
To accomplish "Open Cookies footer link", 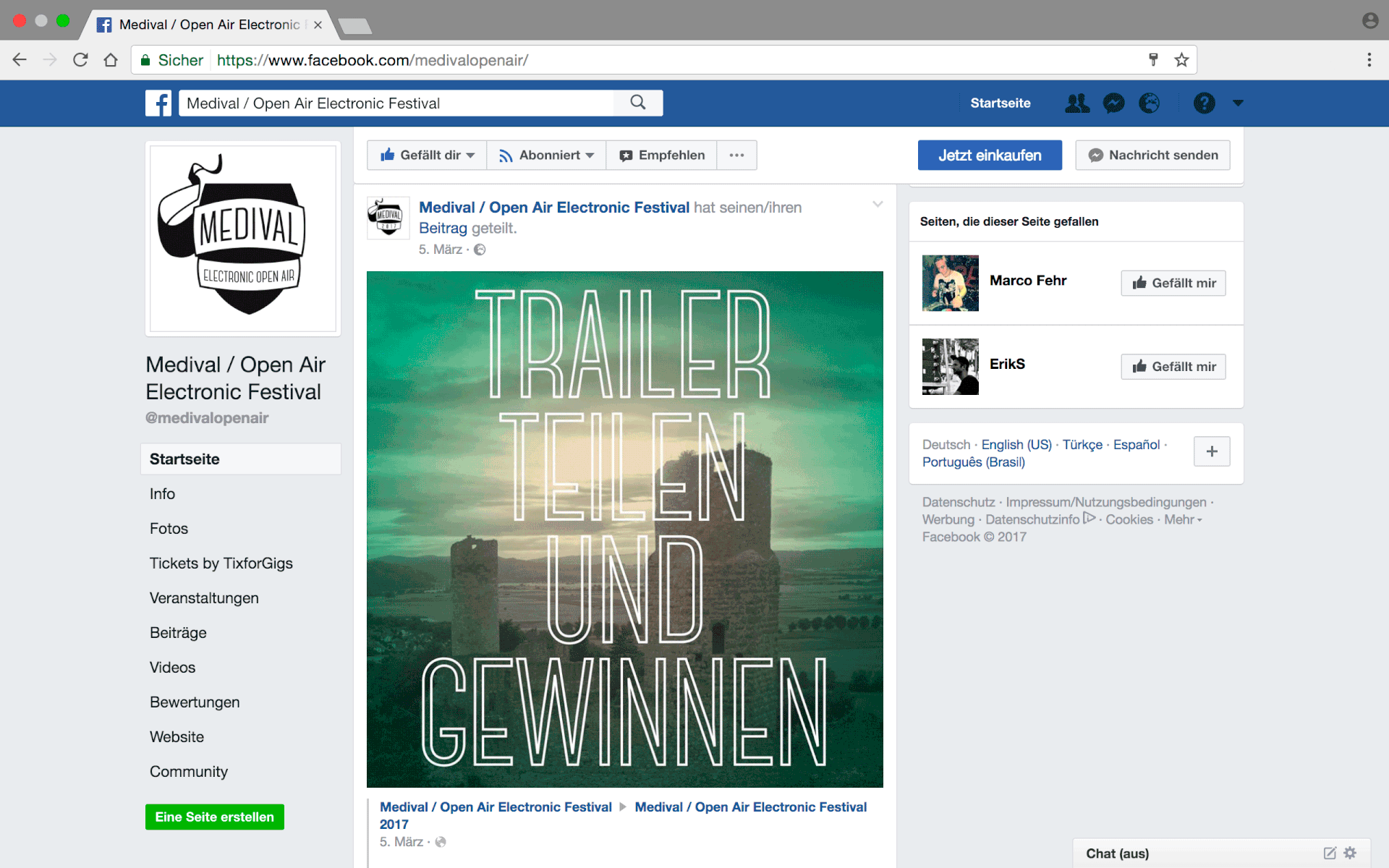I will [x=1129, y=519].
